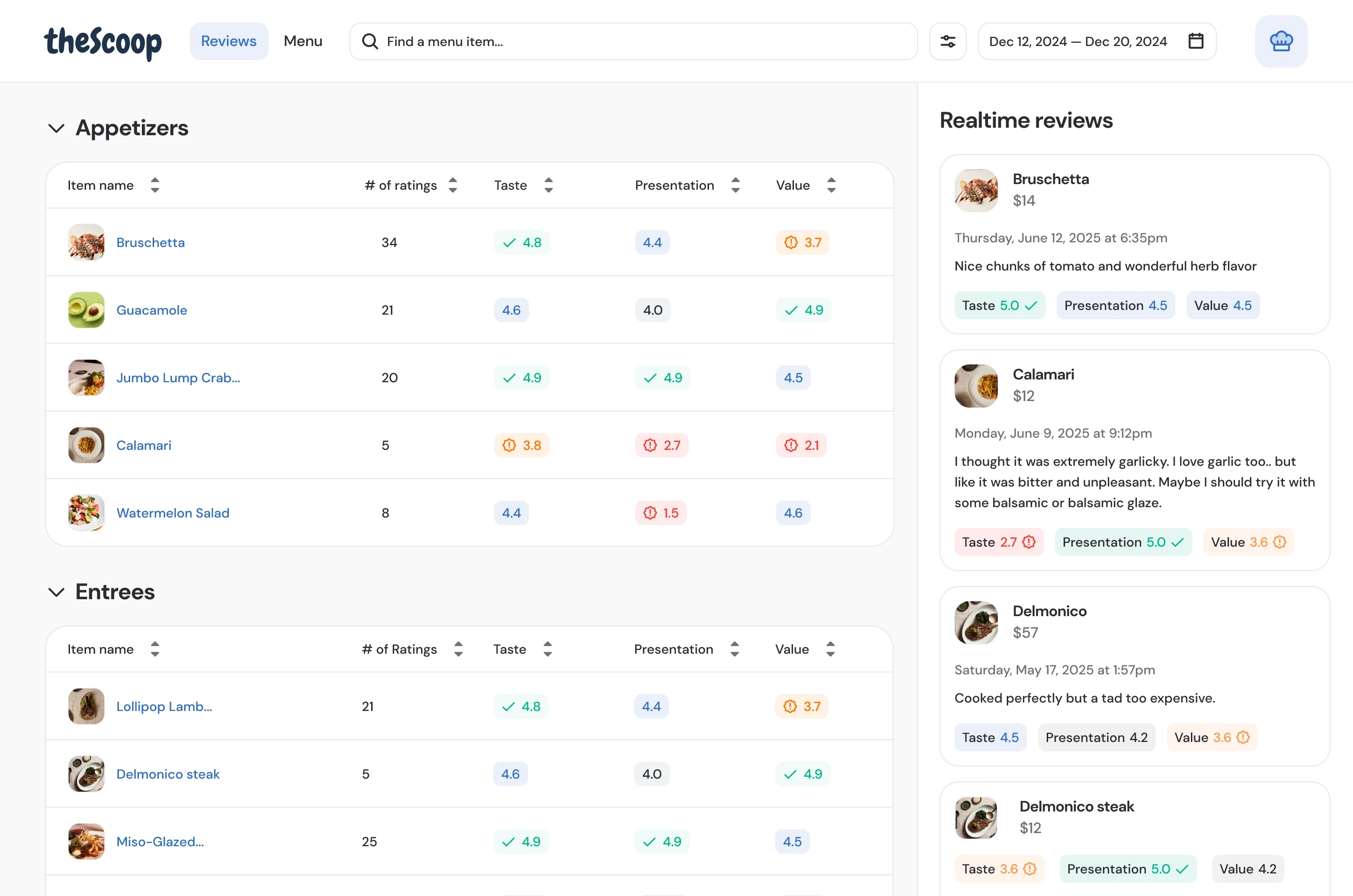This screenshot has width=1353, height=896.
Task: Open the filter settings icon beside search
Action: click(947, 40)
